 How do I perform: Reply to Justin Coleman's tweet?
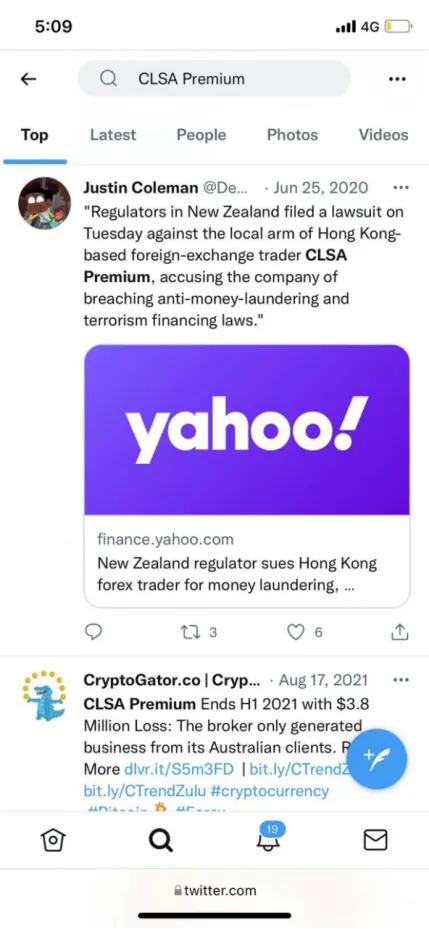click(x=94, y=632)
